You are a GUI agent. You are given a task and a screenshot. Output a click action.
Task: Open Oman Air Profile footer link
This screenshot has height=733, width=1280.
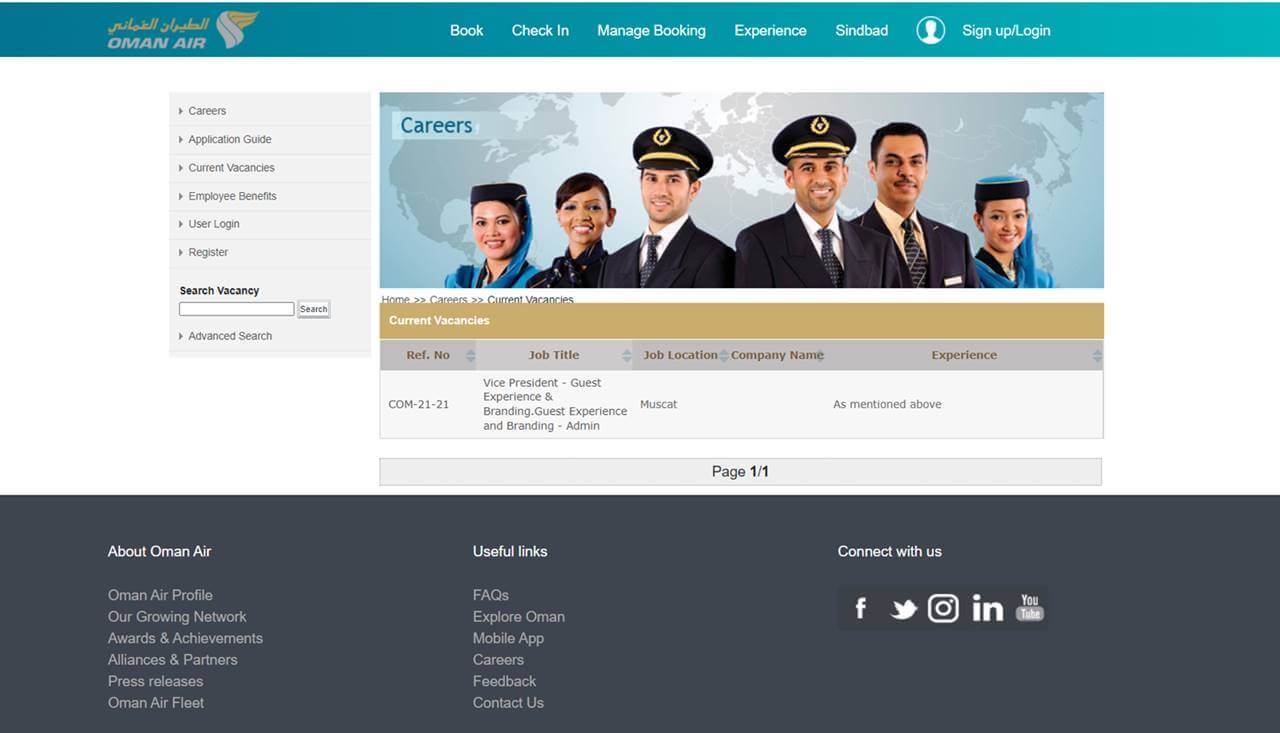(x=160, y=595)
